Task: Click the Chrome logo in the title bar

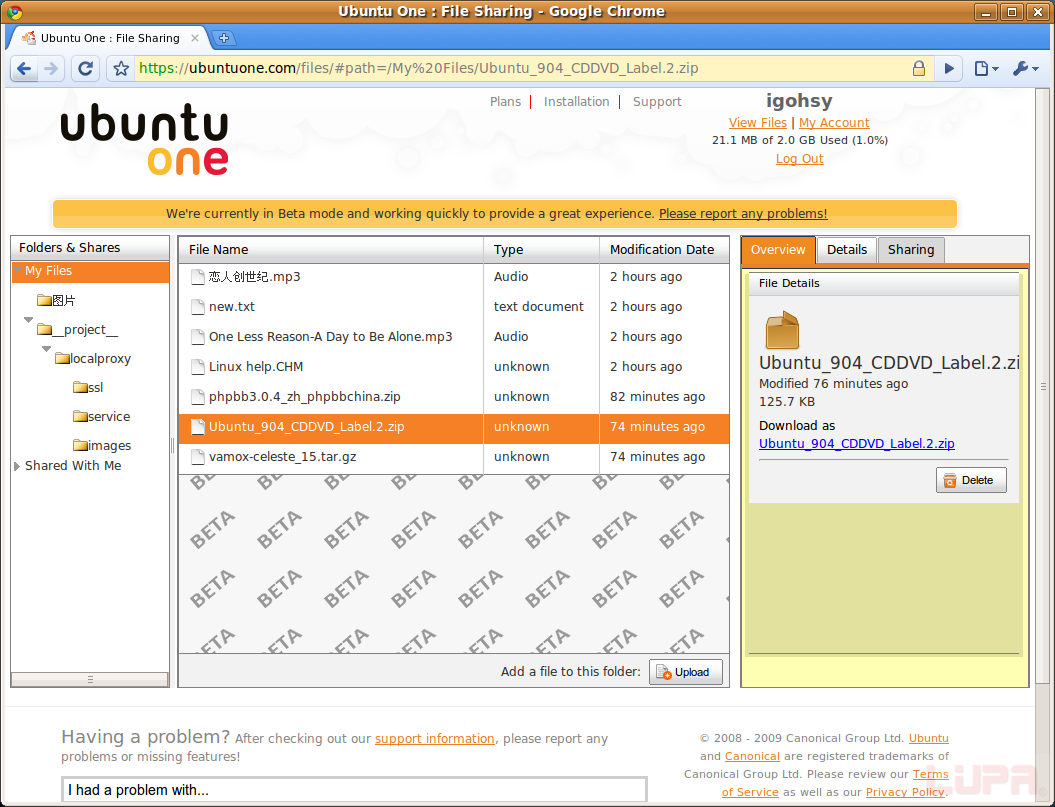Action: 14,11
